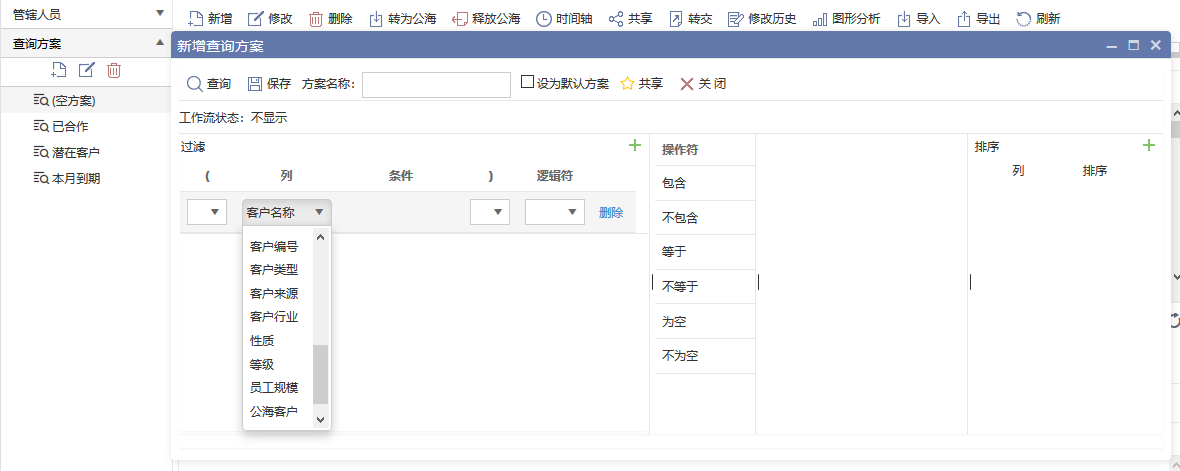1180x471 pixels.
Task: Click the edit query scheme icon in sidebar
Action: coord(87,70)
